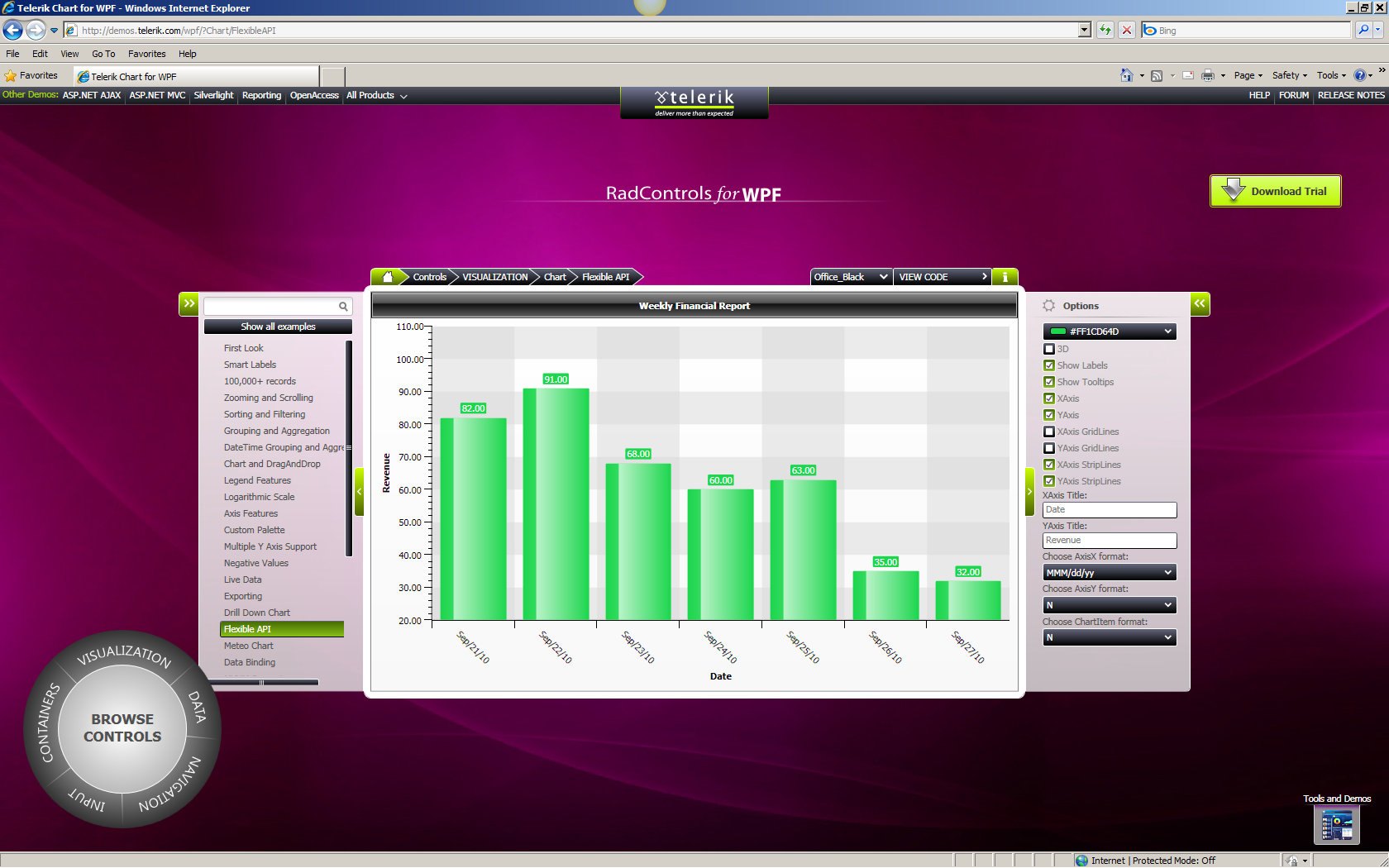Click the browser Help question mark icon

click(1360, 75)
